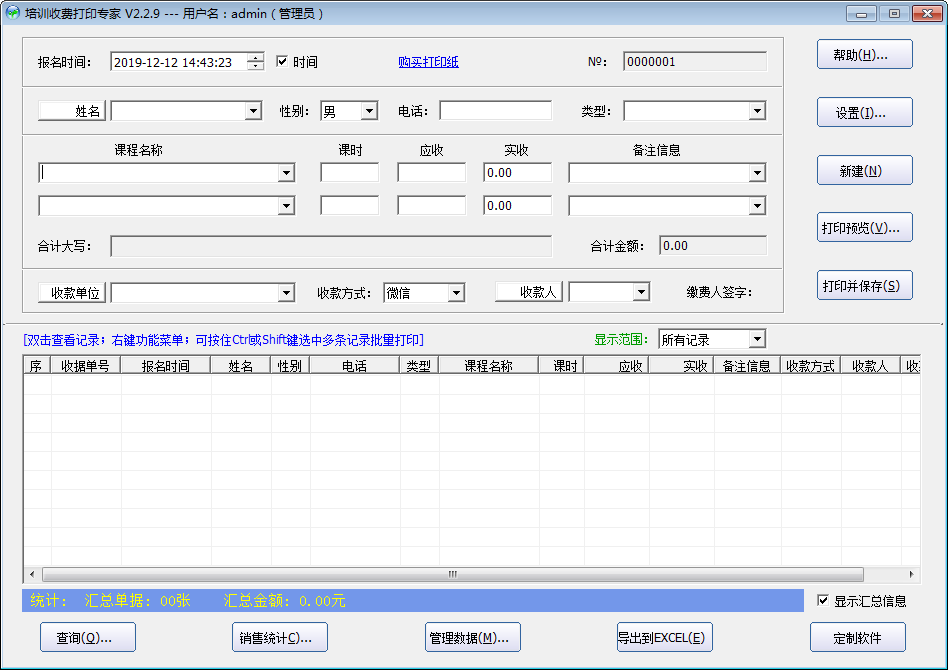
Task: Click first row 应收 input field
Action: coord(432,173)
